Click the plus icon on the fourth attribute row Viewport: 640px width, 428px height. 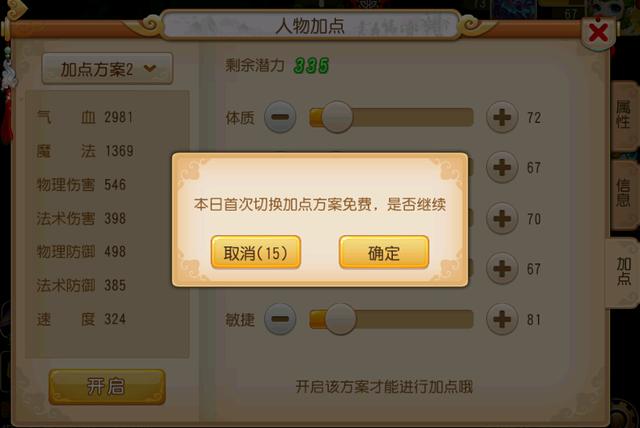pos(502,268)
